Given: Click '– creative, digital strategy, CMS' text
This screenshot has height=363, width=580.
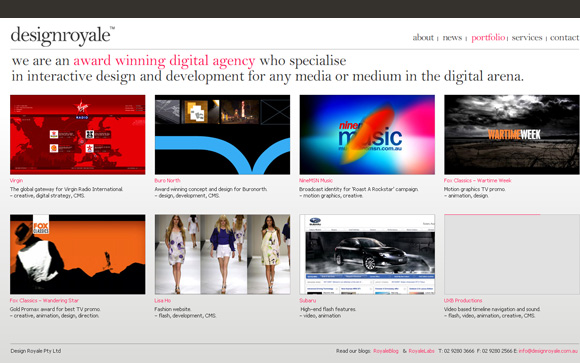Looking at the screenshot, I should coord(47,196).
